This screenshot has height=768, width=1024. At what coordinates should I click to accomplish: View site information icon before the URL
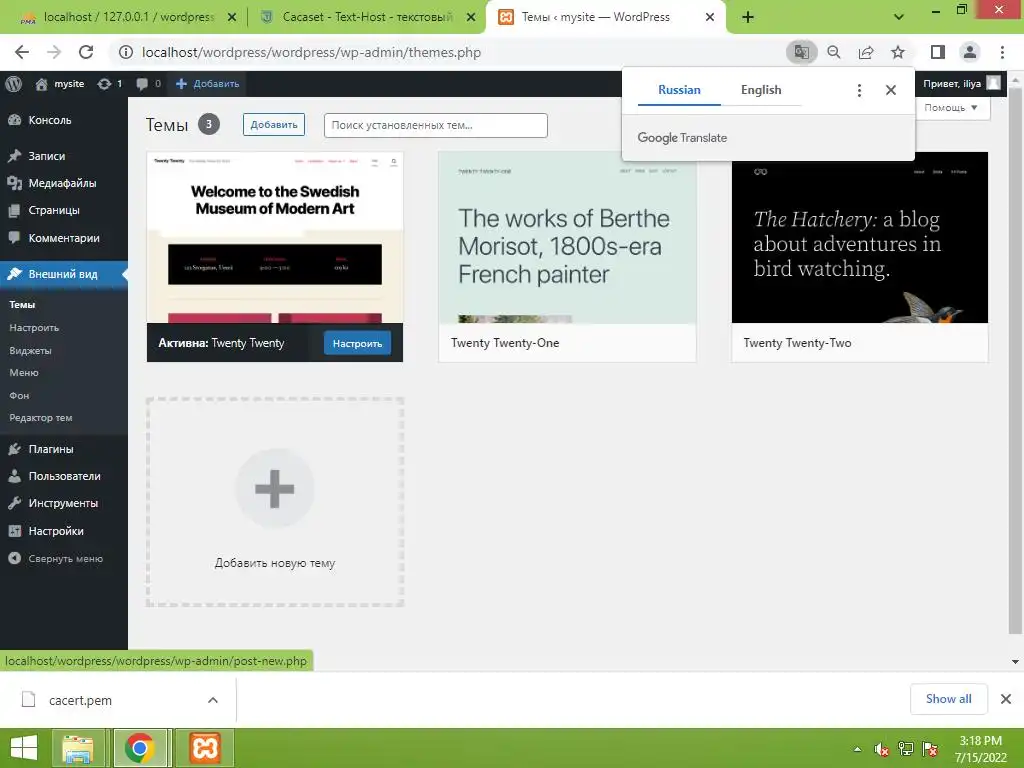pyautogui.click(x=126, y=52)
